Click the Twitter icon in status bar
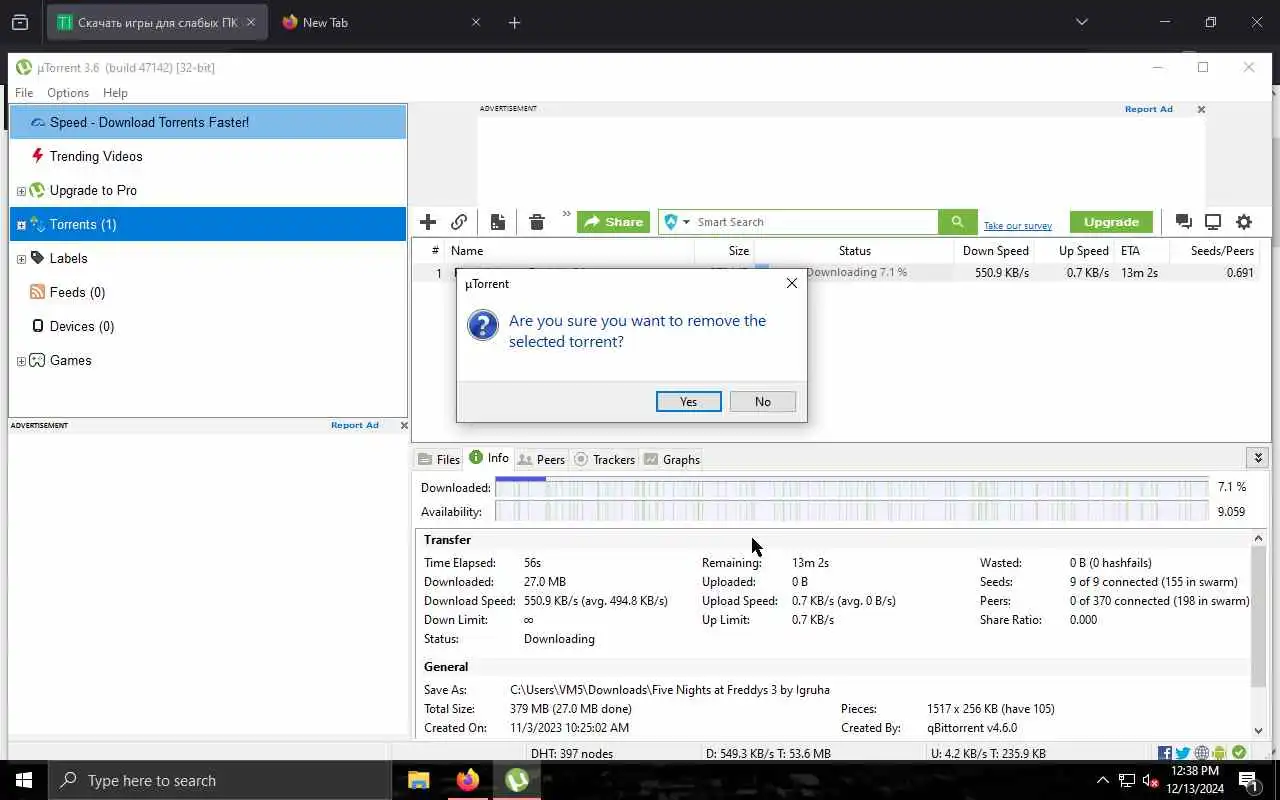Image resolution: width=1280 pixels, height=800 pixels. click(x=1183, y=753)
